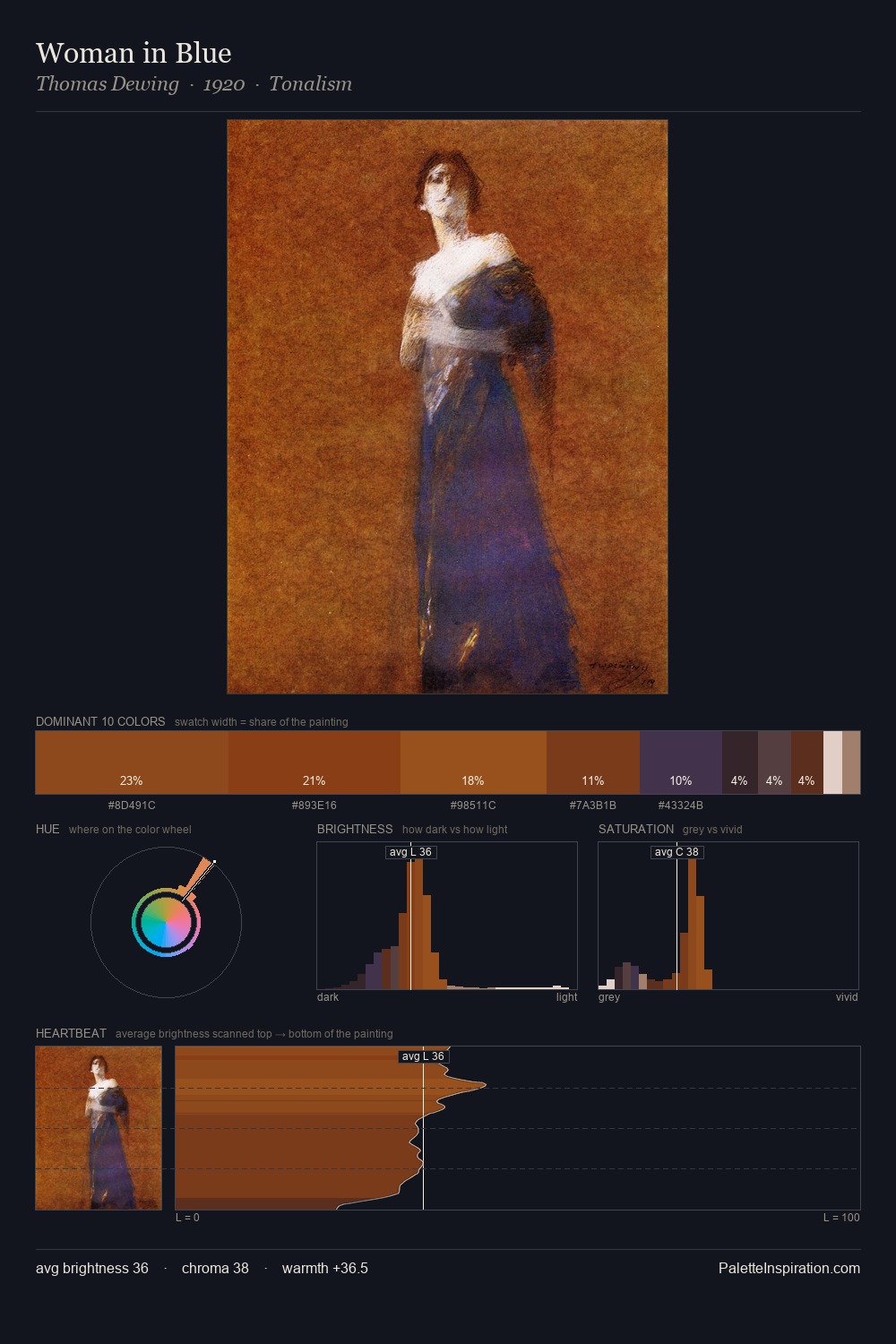Click the hex label '#7A3B1B'
This screenshot has height=1344, width=896.
593,806
